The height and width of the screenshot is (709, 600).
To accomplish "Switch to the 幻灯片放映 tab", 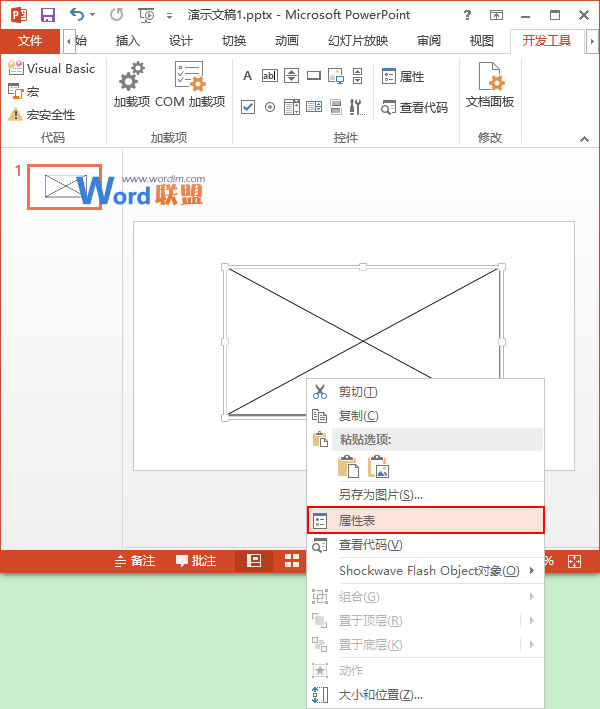I will pos(358,41).
